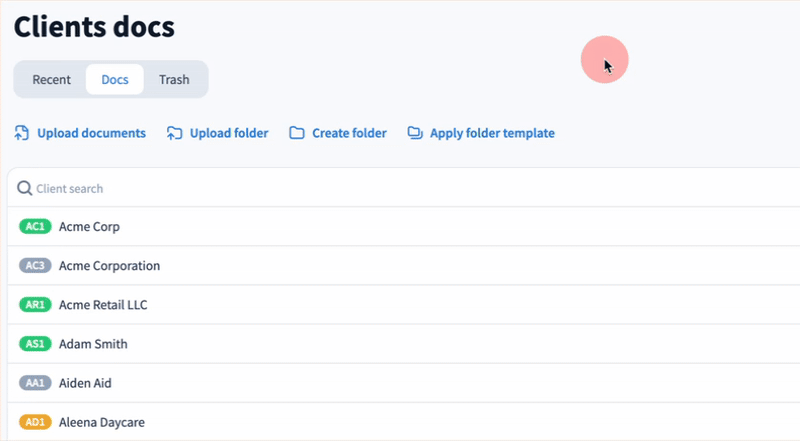This screenshot has height=441, width=800.
Task: Click the green AS1 badge
Action: point(35,344)
